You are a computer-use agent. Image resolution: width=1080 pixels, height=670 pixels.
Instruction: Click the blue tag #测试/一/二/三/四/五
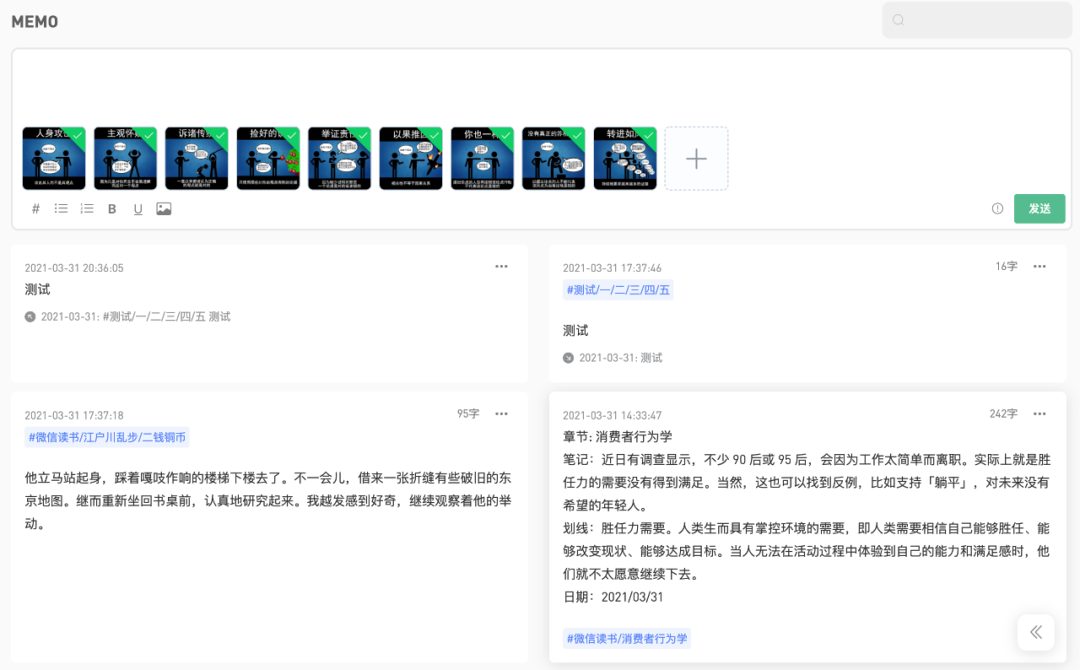coord(618,290)
